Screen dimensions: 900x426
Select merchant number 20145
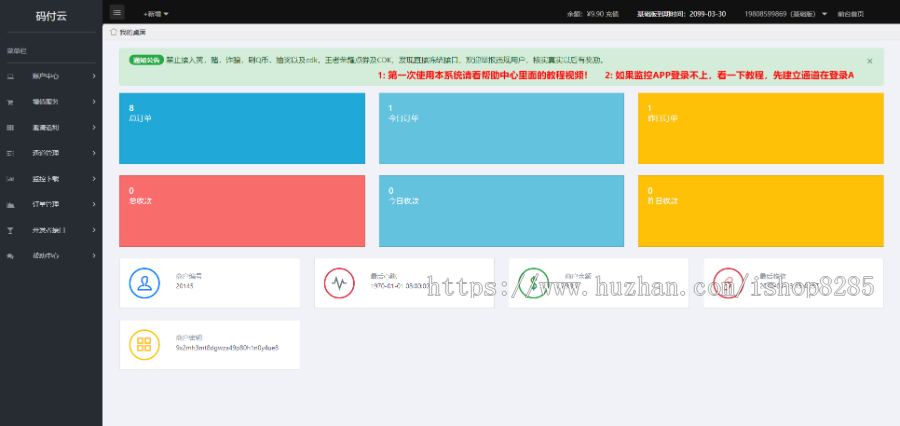[x=185, y=285]
